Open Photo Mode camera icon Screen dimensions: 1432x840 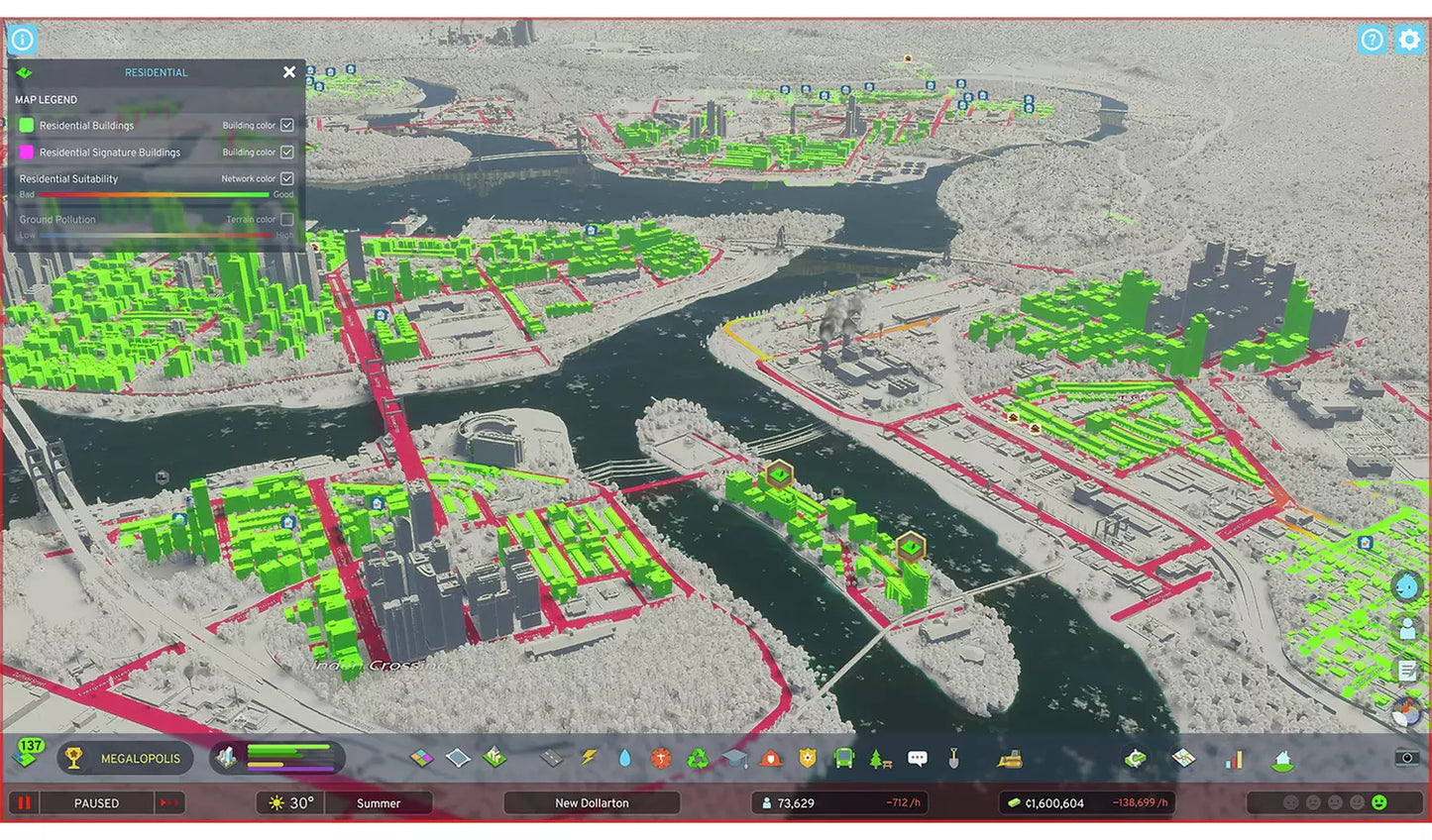pos(1406,758)
